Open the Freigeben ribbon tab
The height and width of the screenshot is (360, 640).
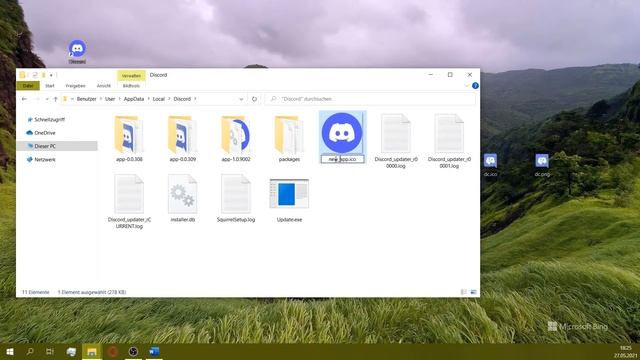(76, 86)
